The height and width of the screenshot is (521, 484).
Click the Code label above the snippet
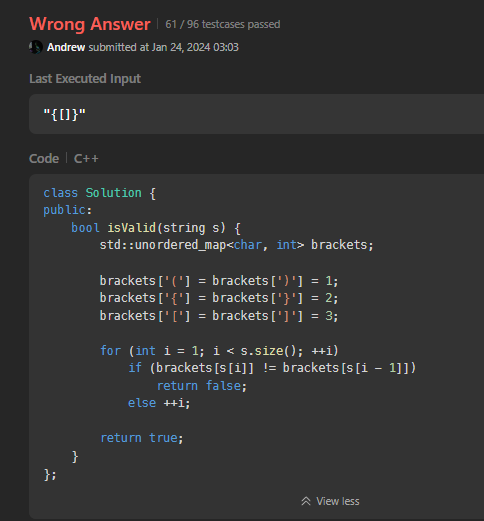coord(44,158)
